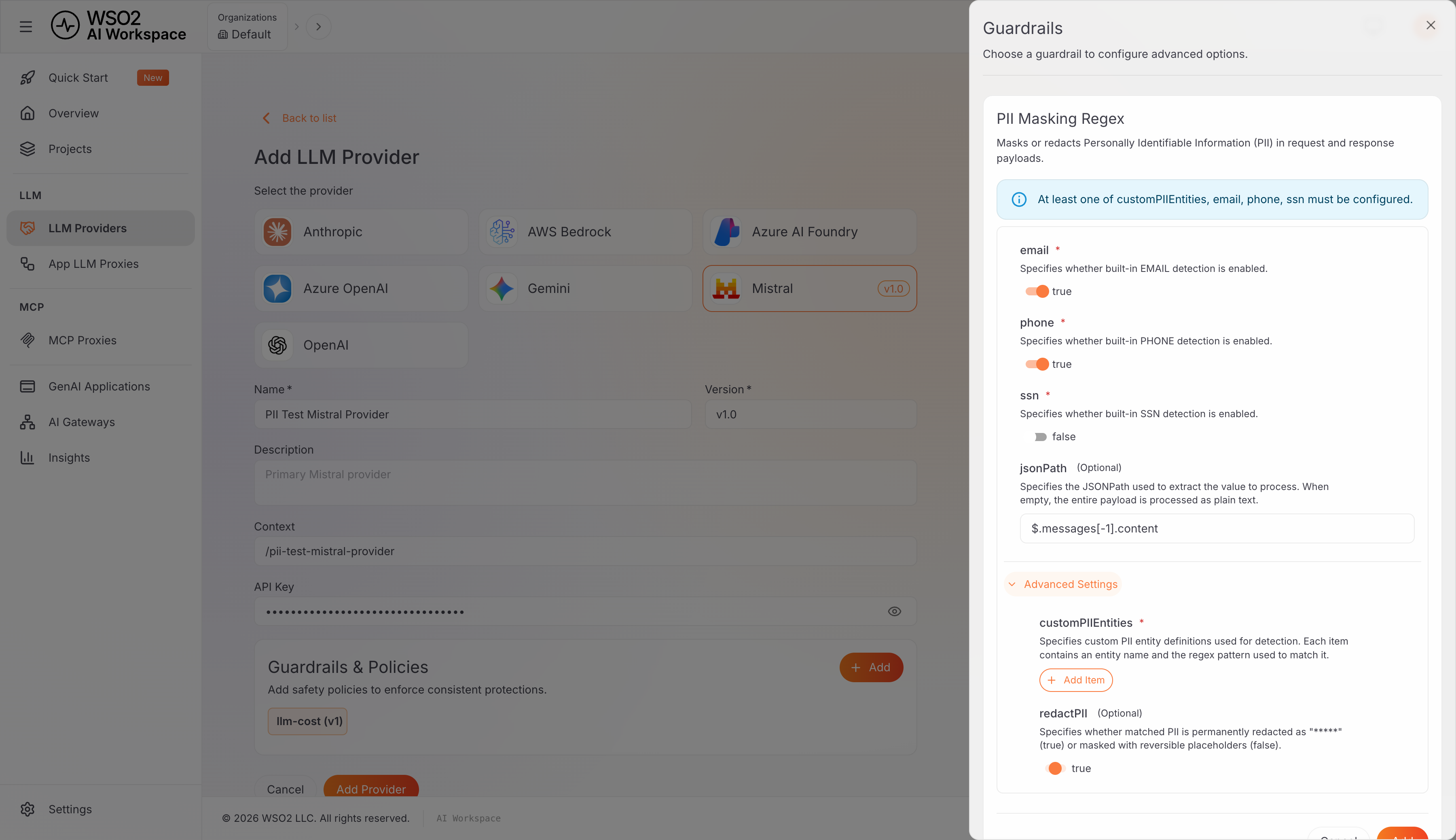Enable the ssn detection toggle
Image resolution: width=1456 pixels, height=840 pixels.
tap(1037, 437)
